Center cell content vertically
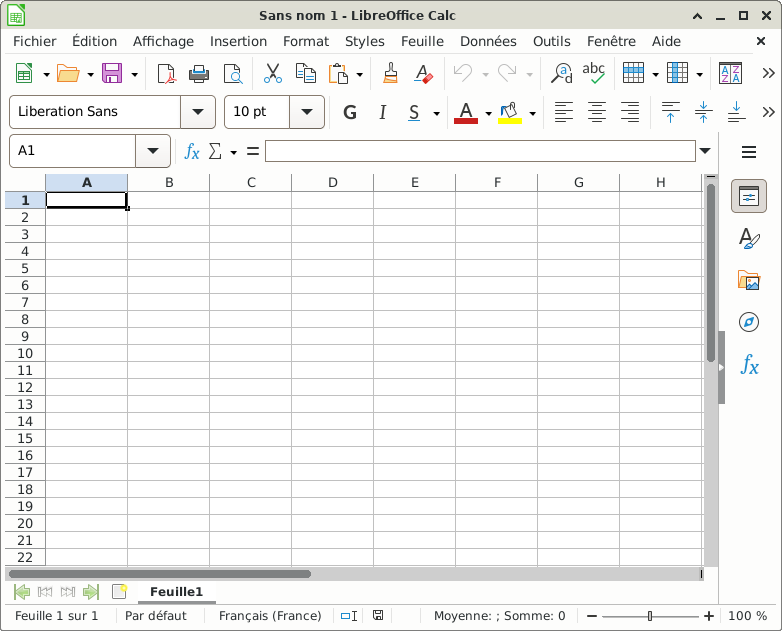Screen dimensions: 782x631 pyautogui.click(x=703, y=112)
